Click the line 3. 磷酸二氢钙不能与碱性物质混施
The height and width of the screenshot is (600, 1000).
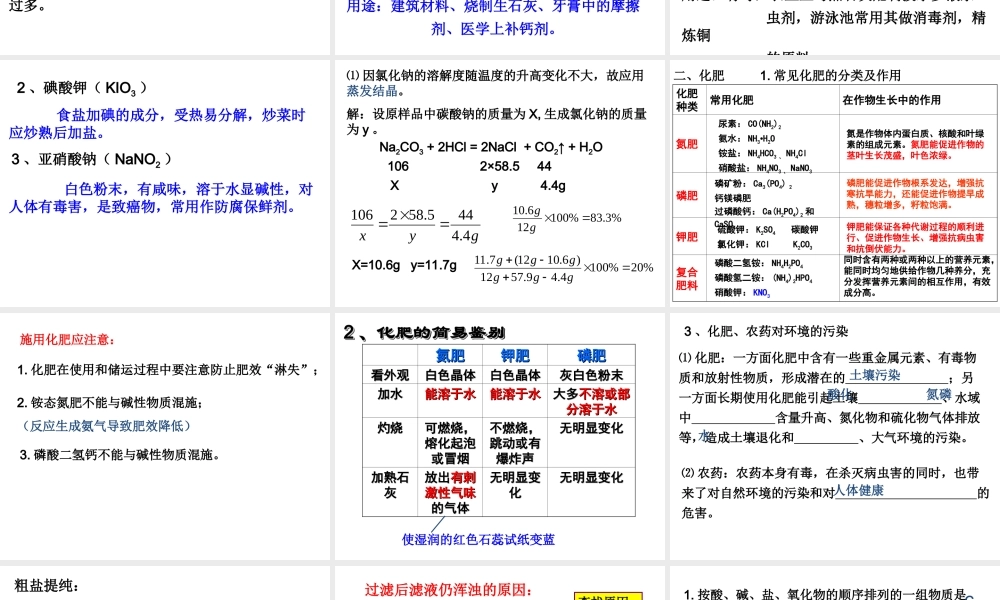point(119,455)
